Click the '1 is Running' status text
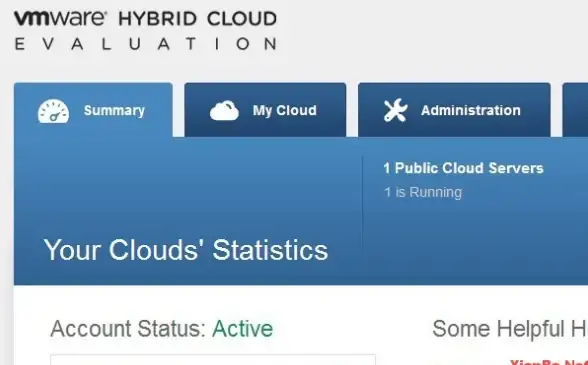The image size is (588, 365). [423, 192]
